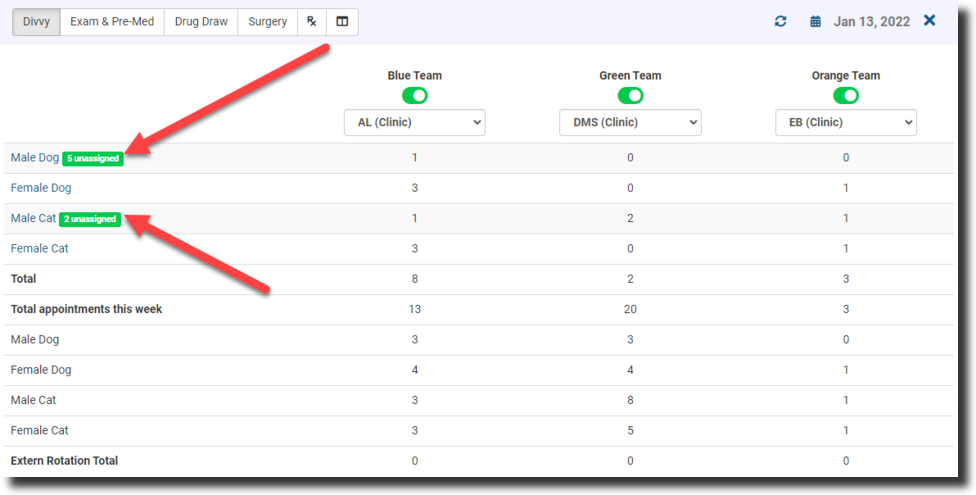Open the AL (Clinic) dropdown
The height and width of the screenshot is (495, 976).
click(414, 123)
